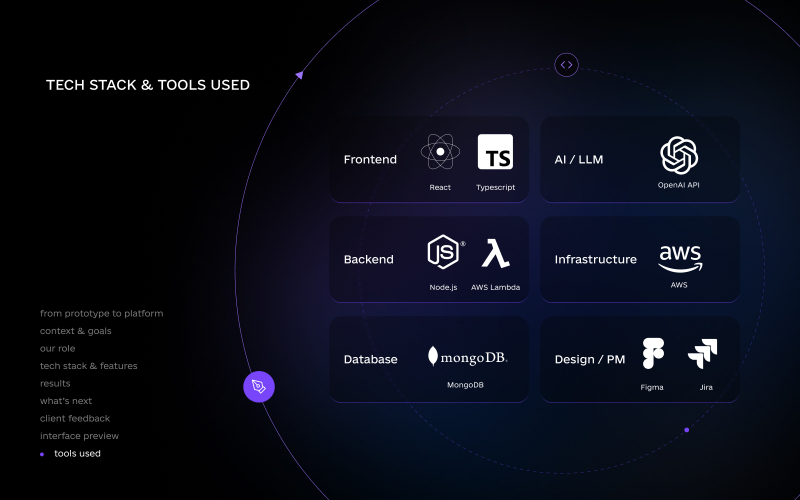The image size is (800, 500).
Task: Click the 'Design / PM' category label
Action: pyautogui.click(x=590, y=359)
